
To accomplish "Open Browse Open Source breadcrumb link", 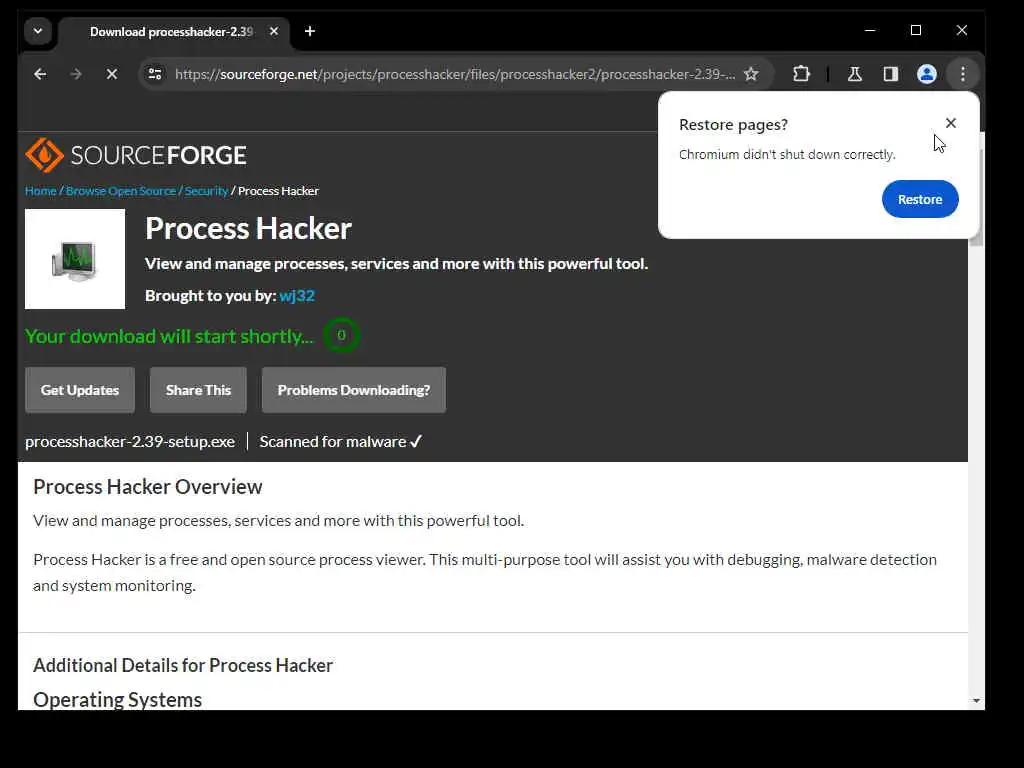I will click(x=121, y=191).
